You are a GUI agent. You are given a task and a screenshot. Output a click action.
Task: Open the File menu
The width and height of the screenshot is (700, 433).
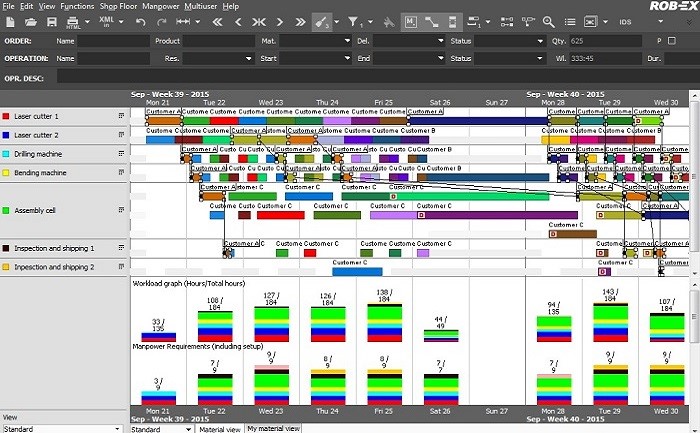(8, 6)
